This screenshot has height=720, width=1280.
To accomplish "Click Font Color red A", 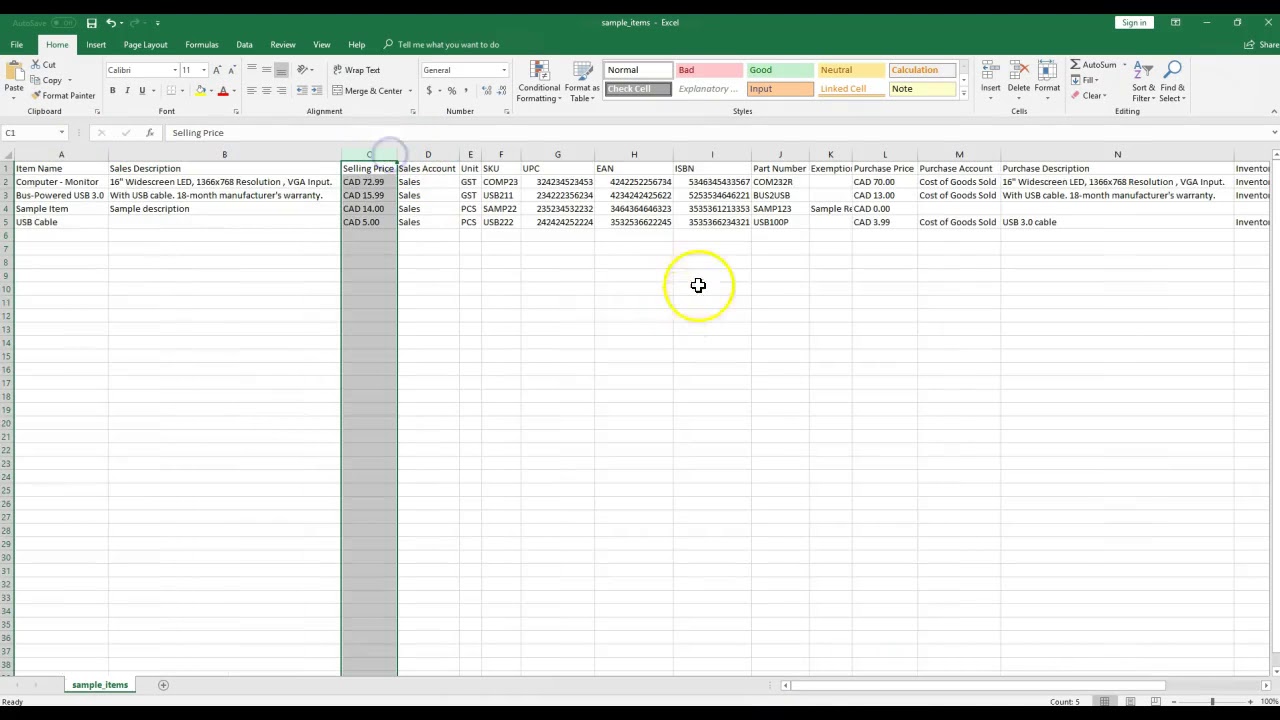I will pos(223,91).
